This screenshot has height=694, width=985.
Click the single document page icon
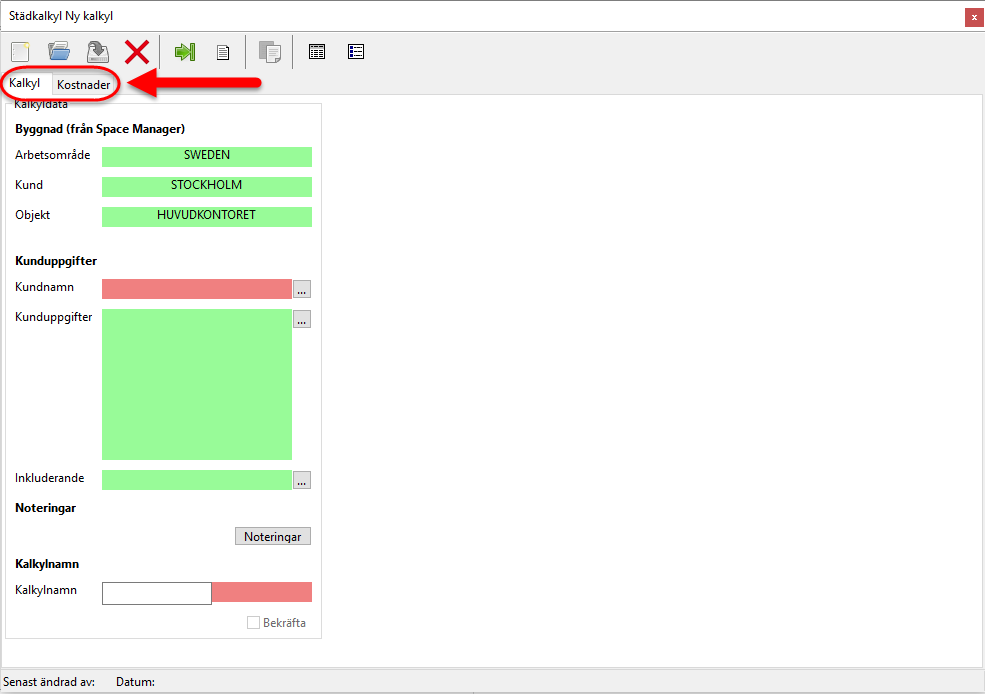click(224, 52)
